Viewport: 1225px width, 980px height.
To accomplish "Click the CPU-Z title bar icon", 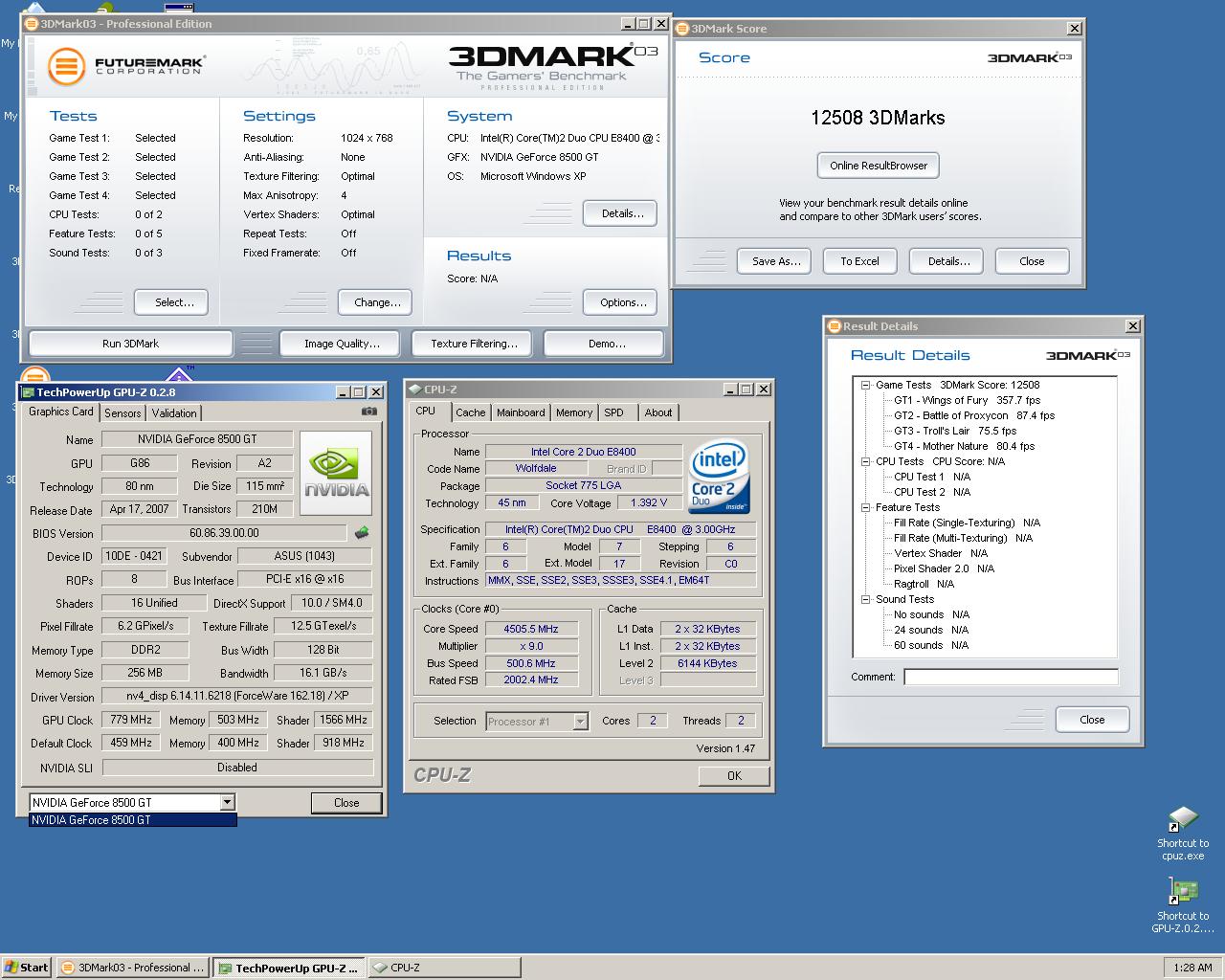I will tap(414, 390).
